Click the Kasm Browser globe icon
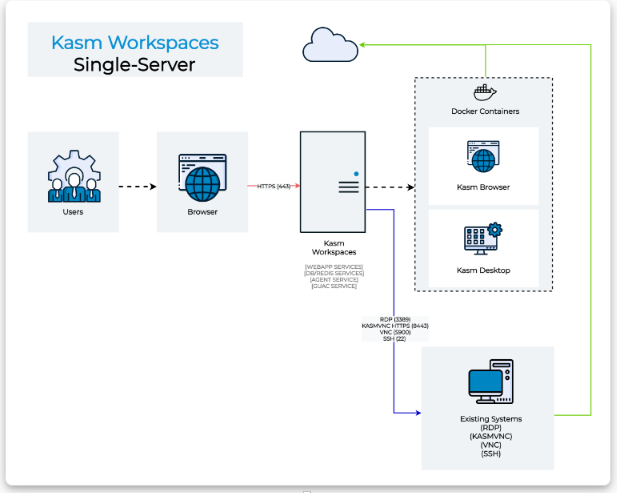617x493 pixels. coord(483,157)
